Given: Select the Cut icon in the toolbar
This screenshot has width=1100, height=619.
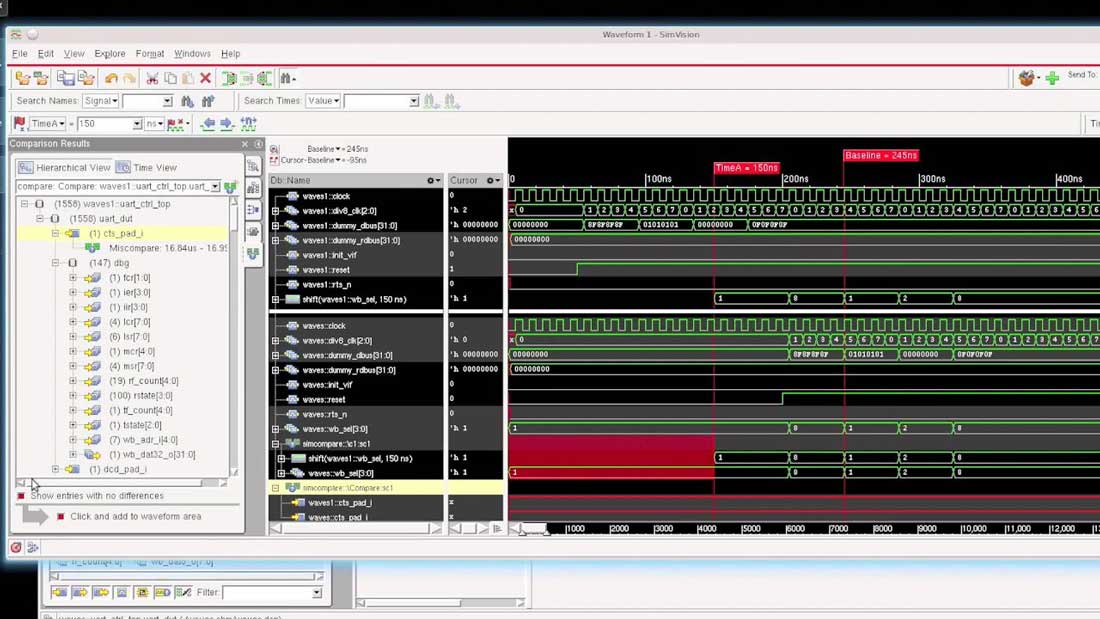Looking at the screenshot, I should click(x=153, y=79).
